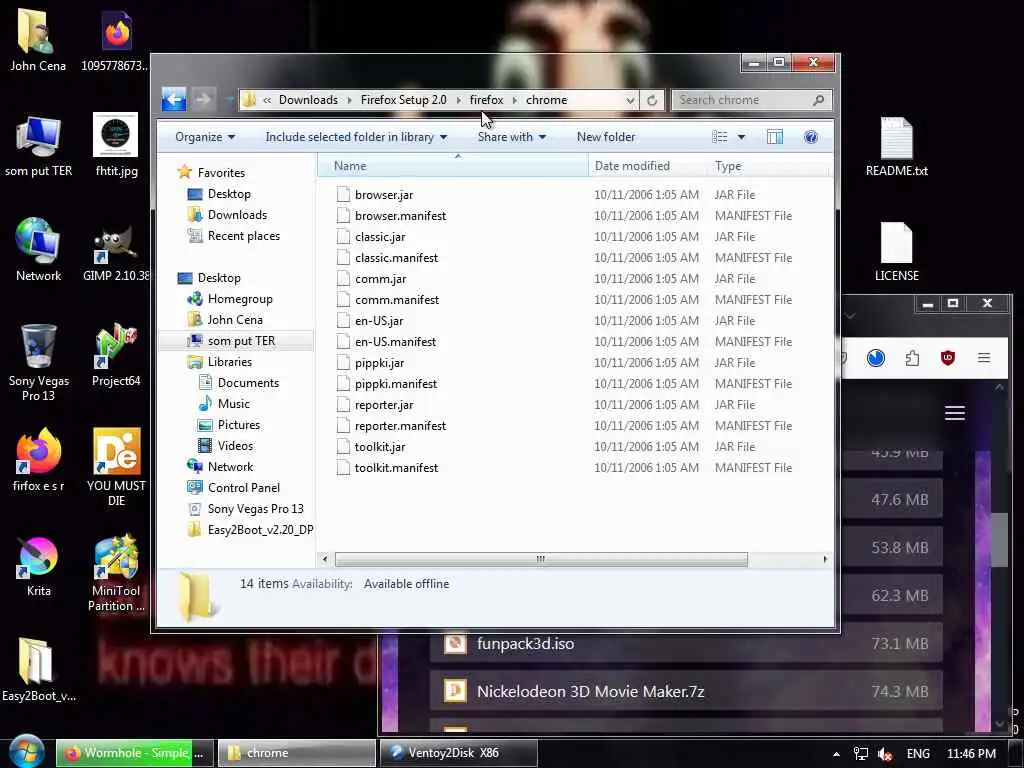
Task: Open the browser hamburger menu icon
Action: point(984,358)
